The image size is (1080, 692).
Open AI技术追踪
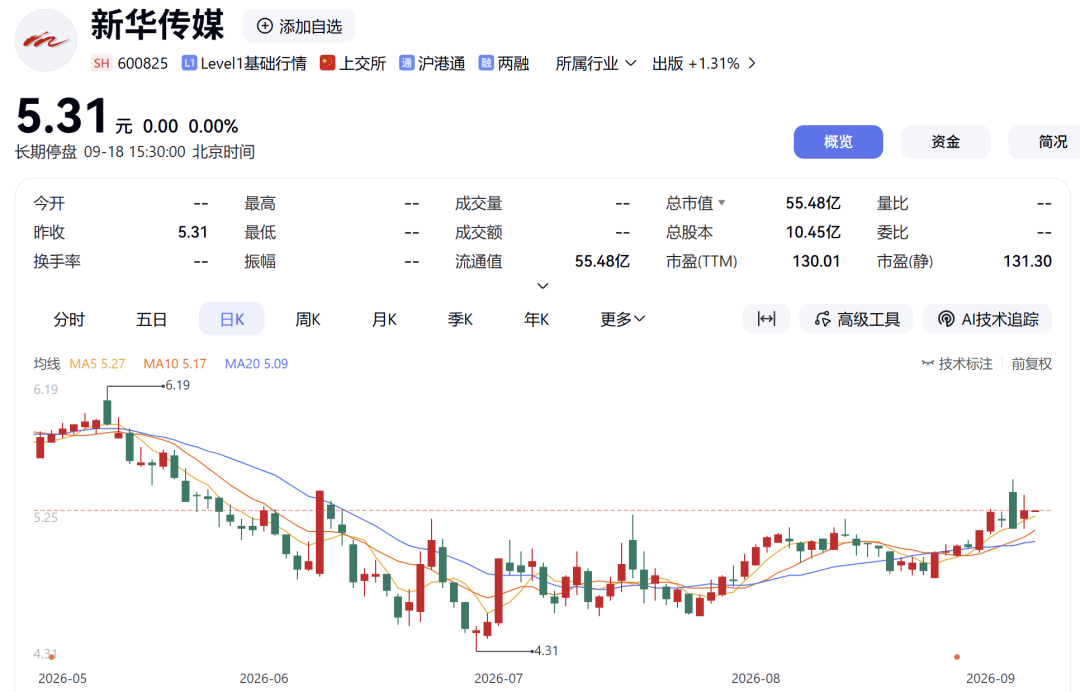987,319
